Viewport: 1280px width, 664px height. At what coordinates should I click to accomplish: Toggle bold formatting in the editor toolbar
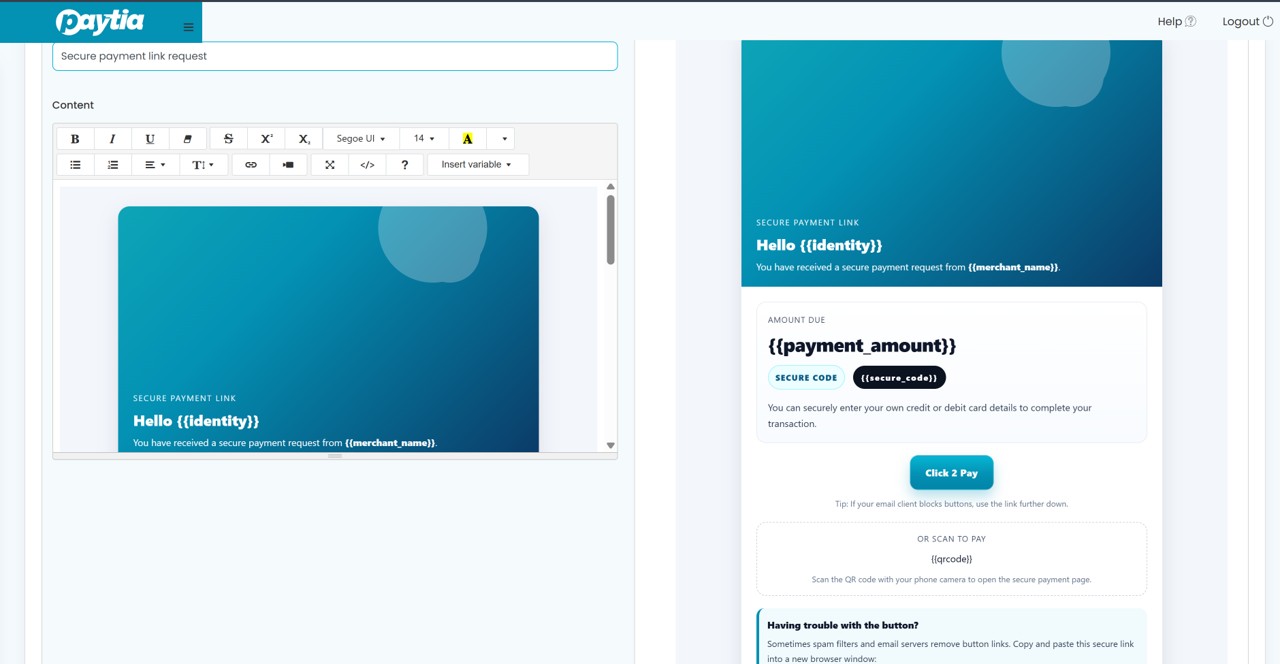(x=75, y=139)
